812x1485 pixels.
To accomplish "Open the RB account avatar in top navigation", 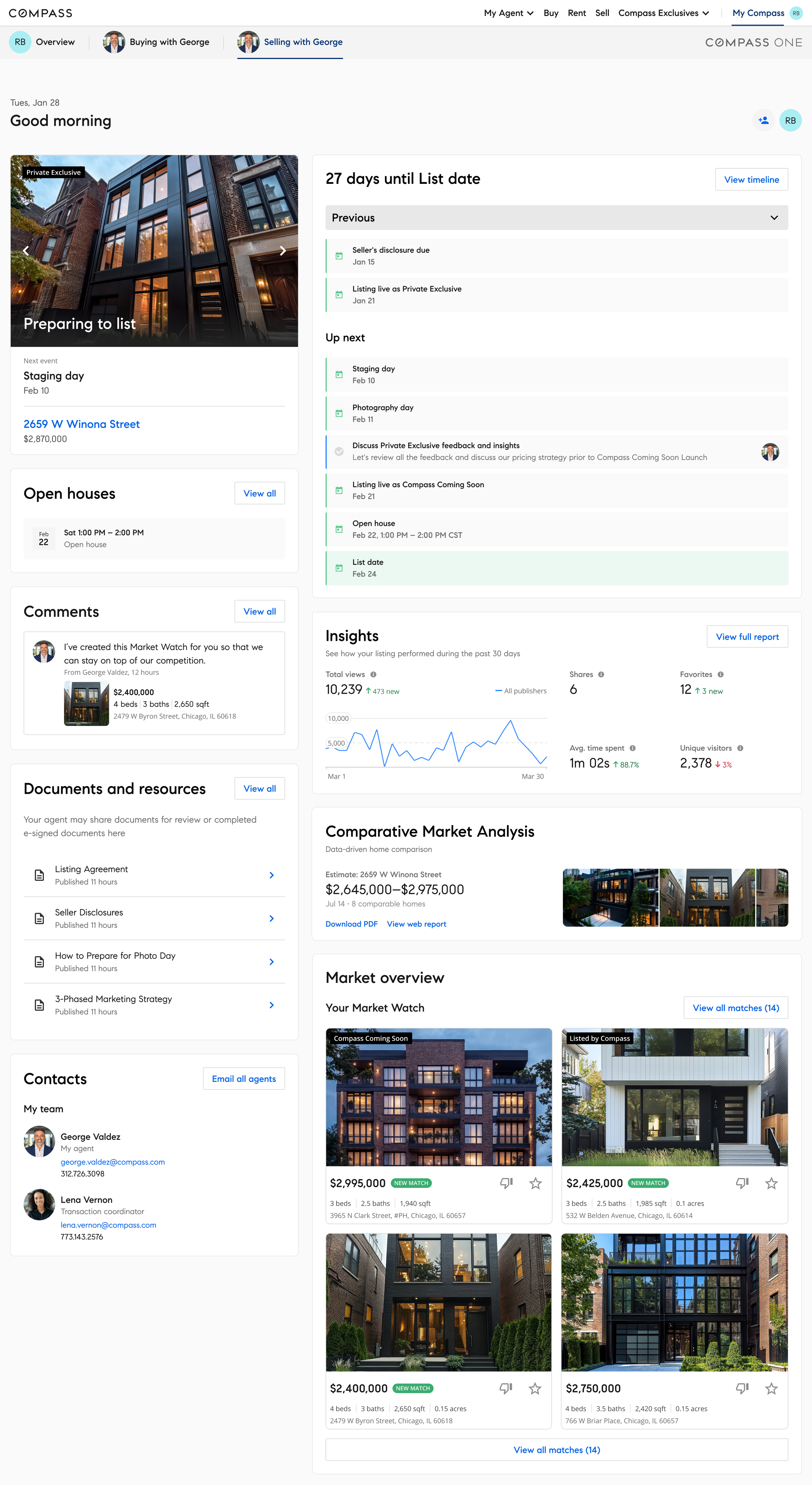I will 796,13.
